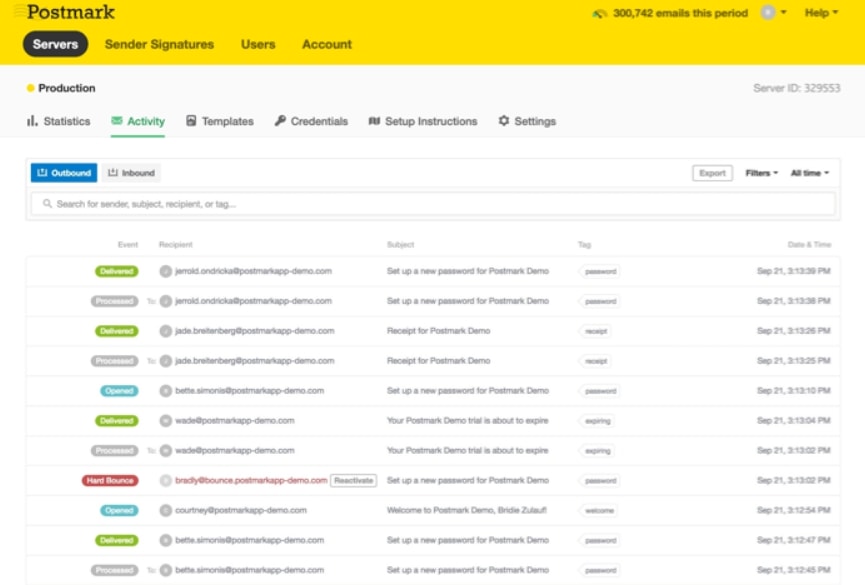Viewport: 865px width, 585px height.
Task: Open the Templates tab
Action: click(x=220, y=121)
